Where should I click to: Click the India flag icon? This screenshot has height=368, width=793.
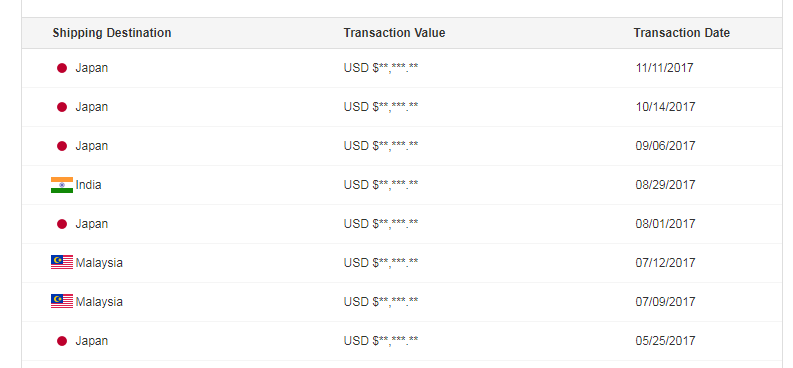(x=62, y=185)
